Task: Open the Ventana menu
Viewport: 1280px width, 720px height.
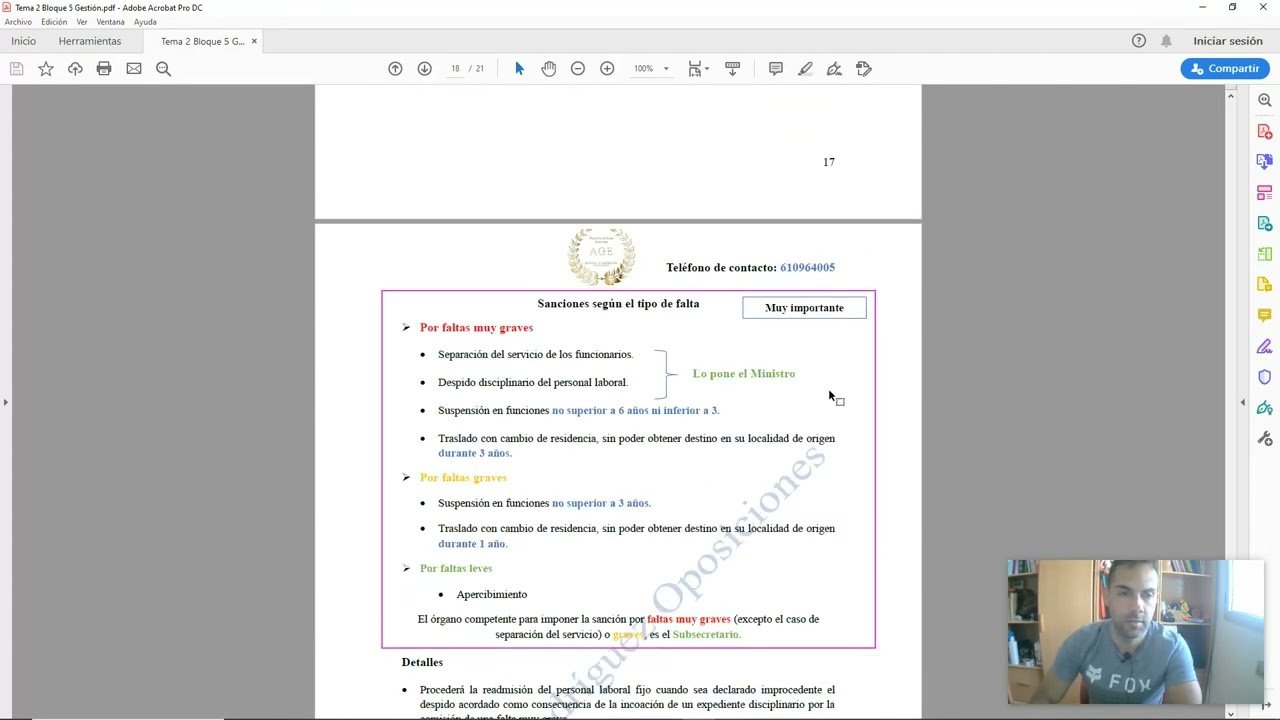Action: (110, 22)
